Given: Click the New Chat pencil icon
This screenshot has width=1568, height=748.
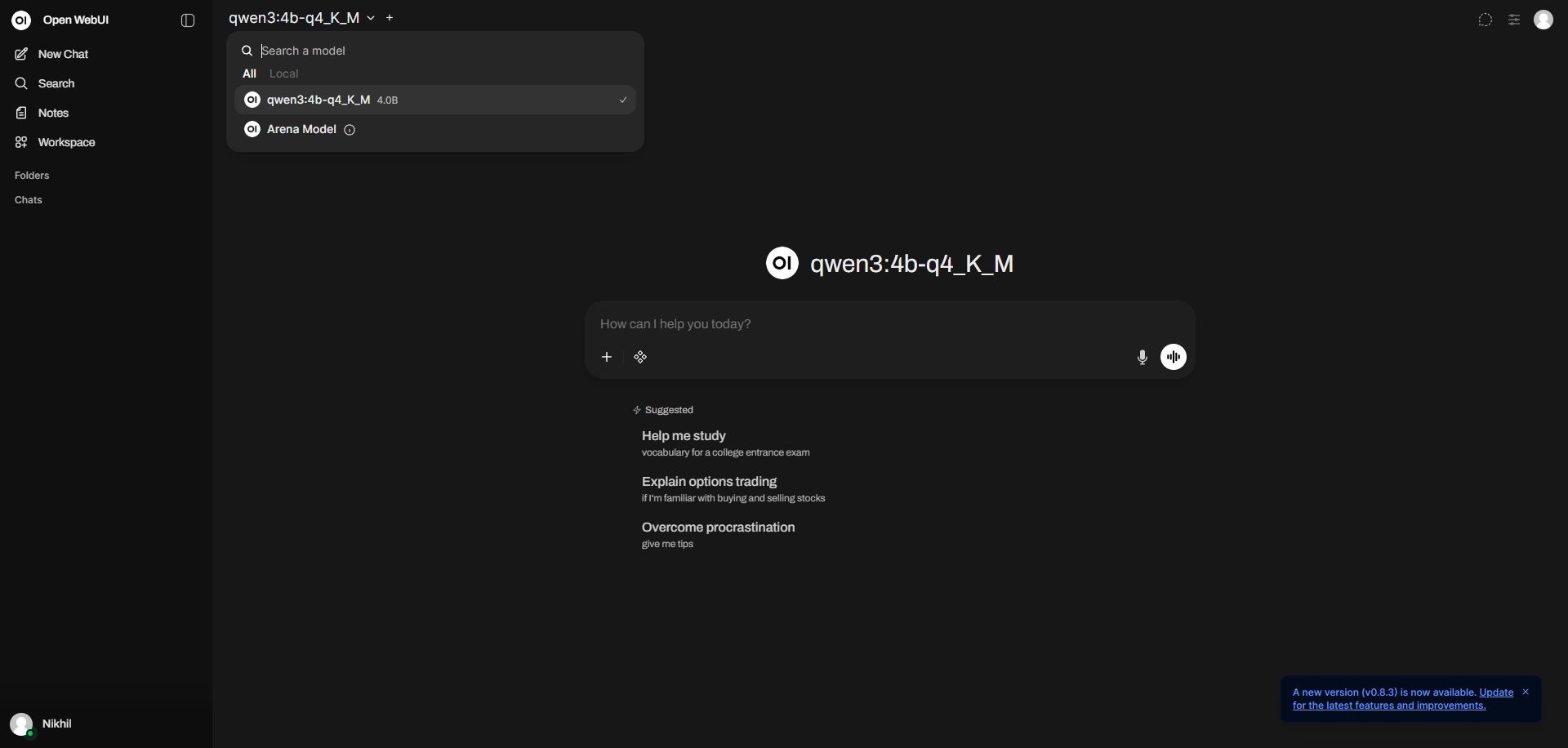Looking at the screenshot, I should [x=21, y=54].
